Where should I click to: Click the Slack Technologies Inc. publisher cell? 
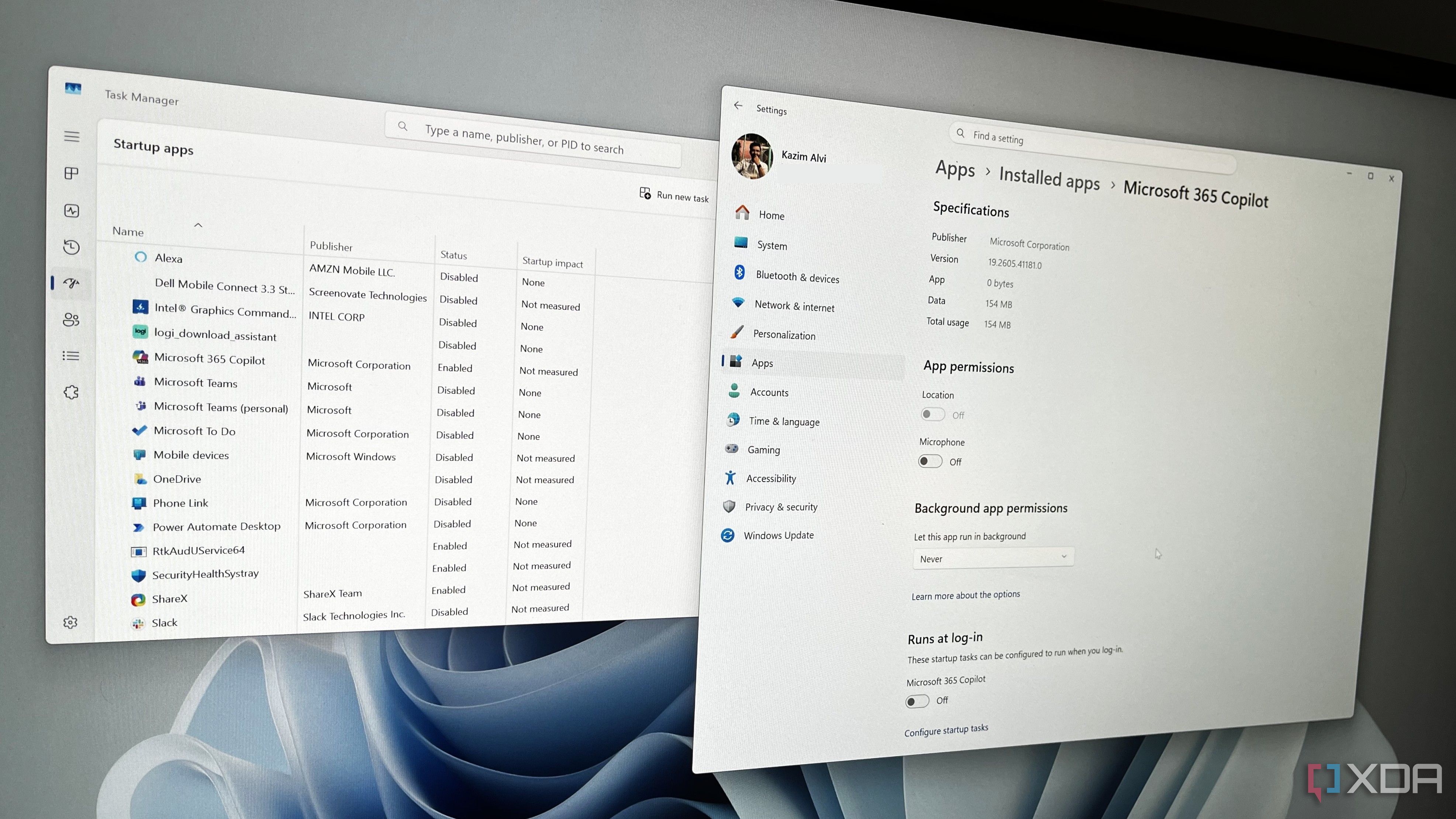click(x=354, y=615)
